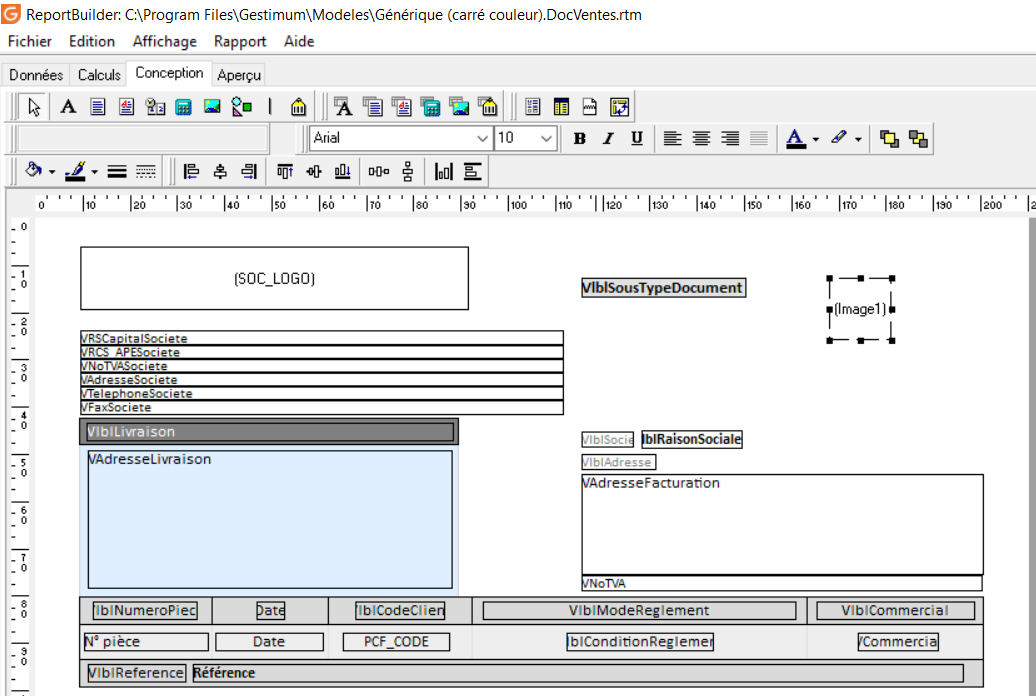Toggle italic formatting
This screenshot has width=1036, height=696.
point(609,138)
